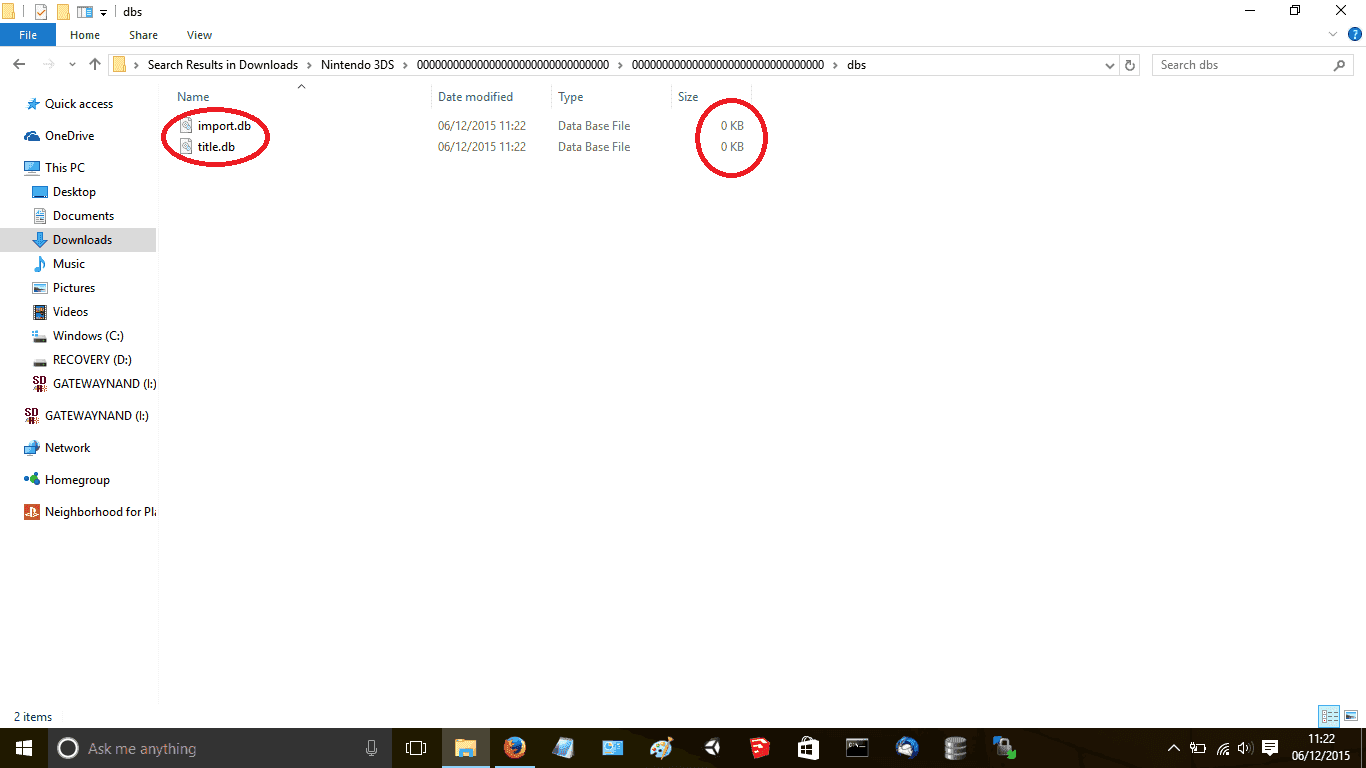Expand the chevron just before dbs breadcrumb
Viewport: 1366px width, 768px height.
point(836,65)
